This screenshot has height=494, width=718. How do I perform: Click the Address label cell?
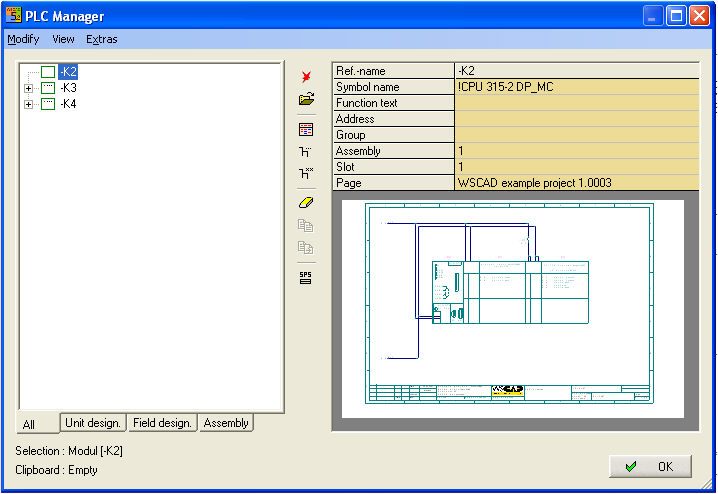[393, 119]
